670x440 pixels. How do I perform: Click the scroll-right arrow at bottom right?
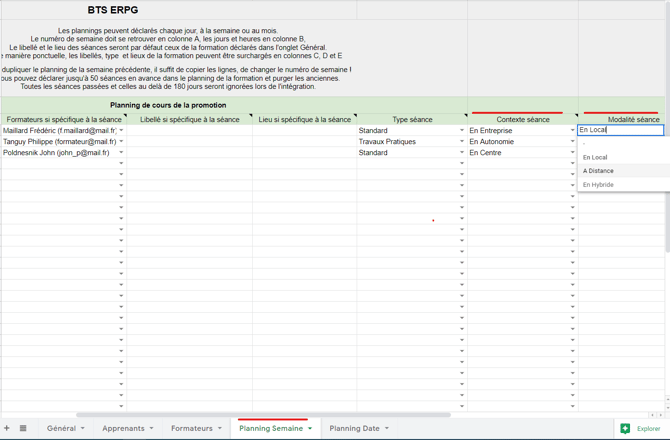point(661,415)
